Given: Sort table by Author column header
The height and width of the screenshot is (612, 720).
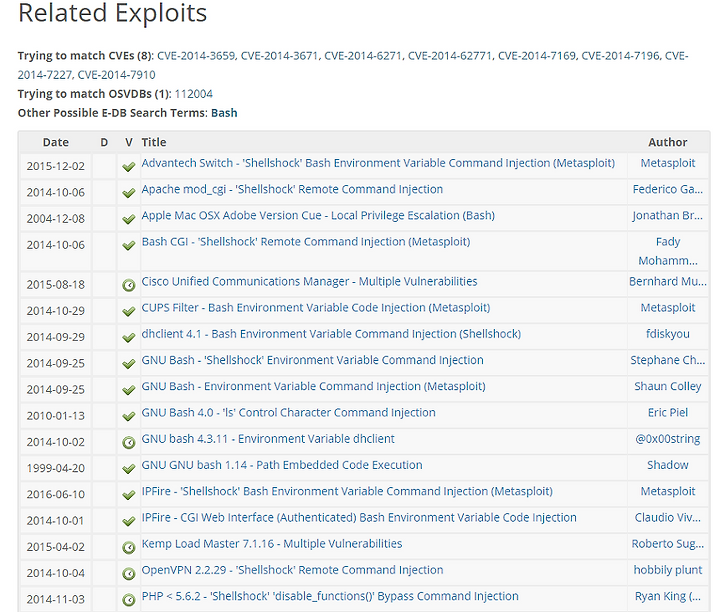Looking at the screenshot, I should pos(668,142).
